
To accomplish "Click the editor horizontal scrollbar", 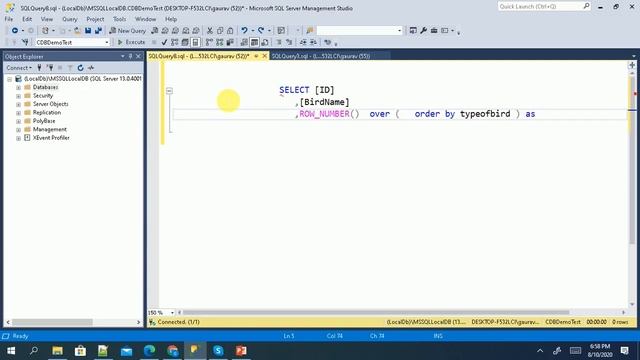I will (x=376, y=312).
